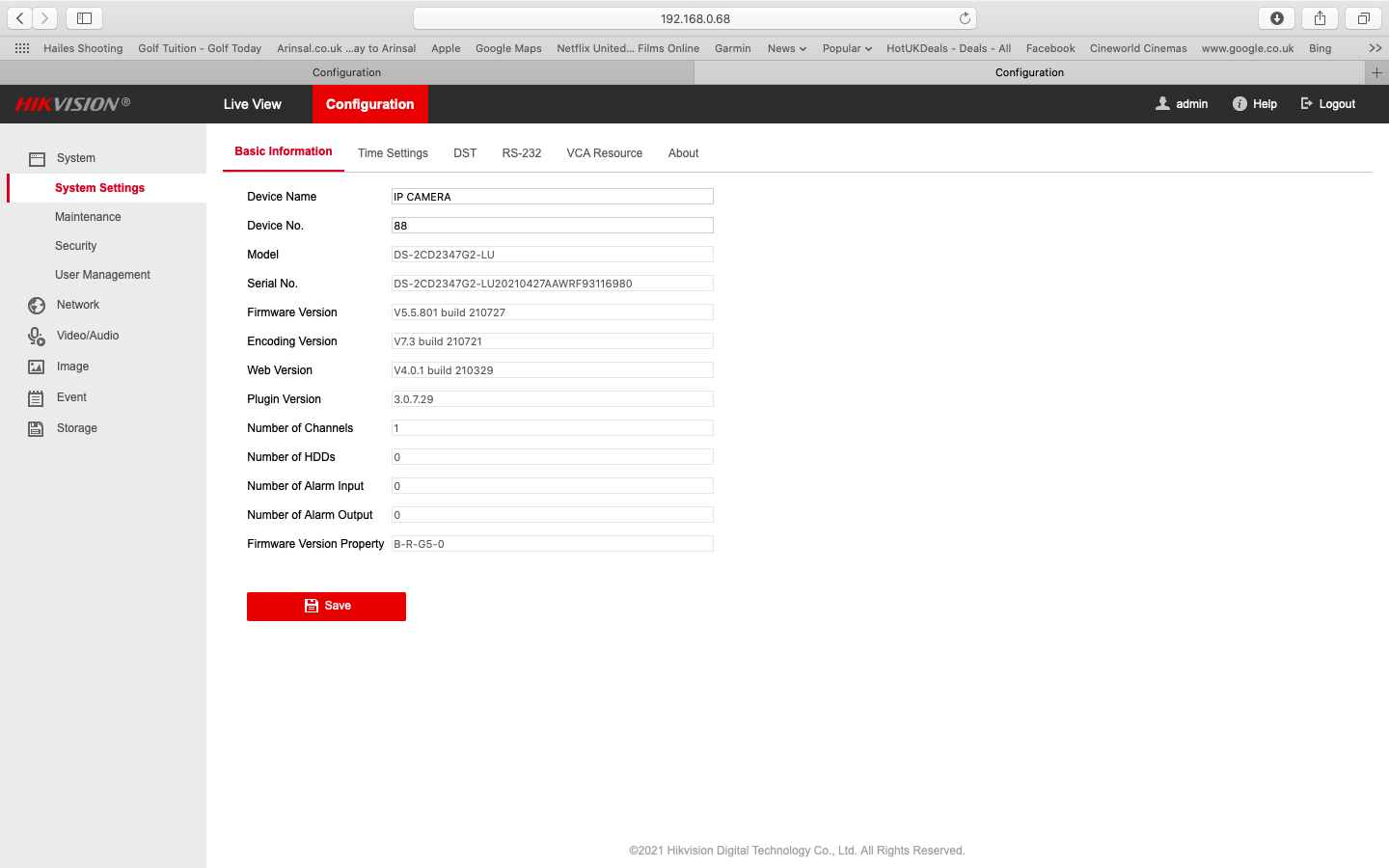This screenshot has width=1389, height=868.
Task: Click the admin user icon
Action: coord(1161,103)
